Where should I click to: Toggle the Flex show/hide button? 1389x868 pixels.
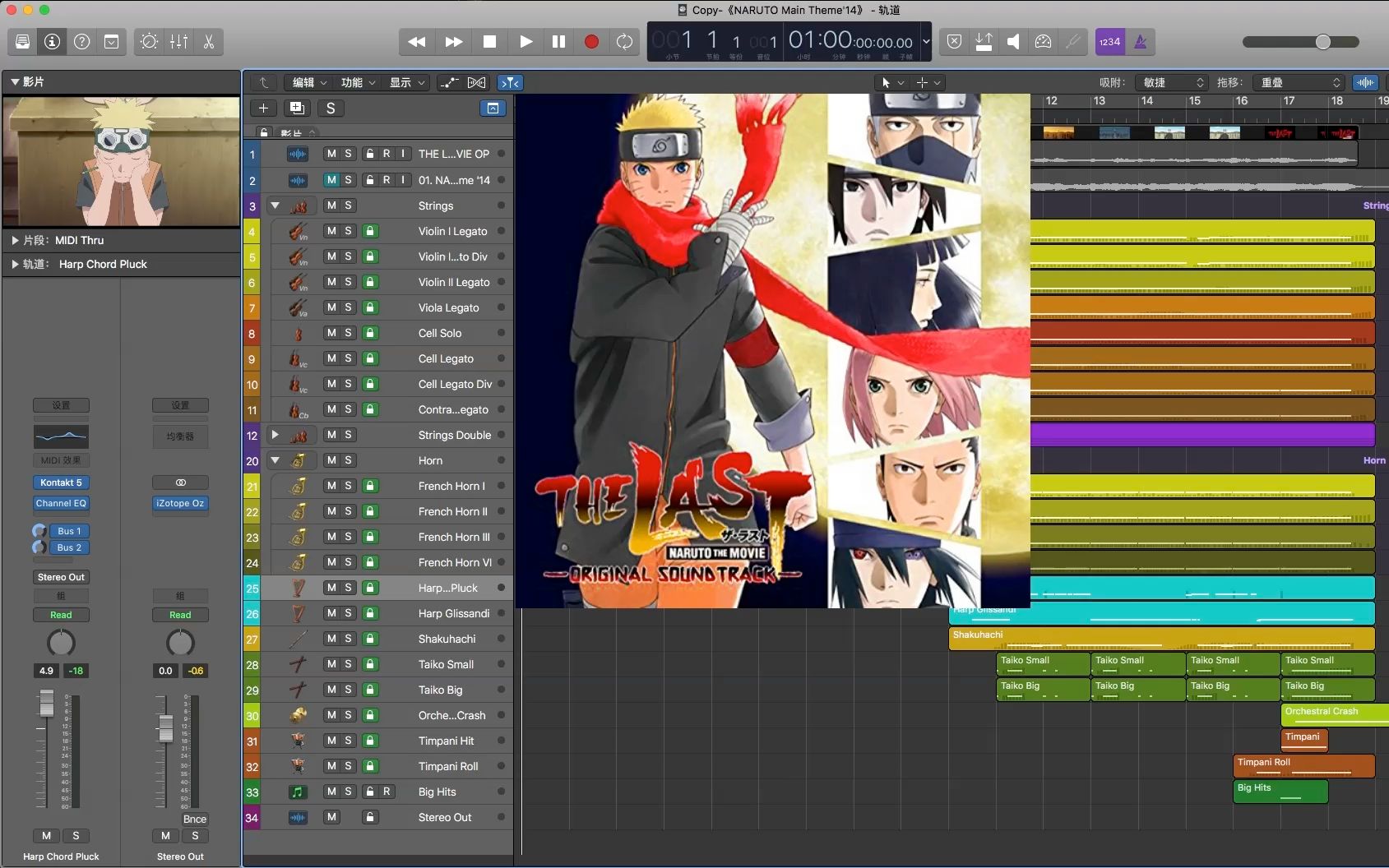point(477,82)
